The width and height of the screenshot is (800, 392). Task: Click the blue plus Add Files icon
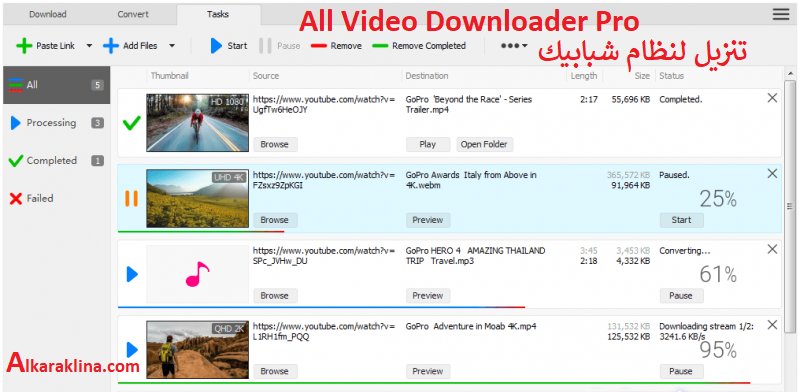click(x=111, y=46)
